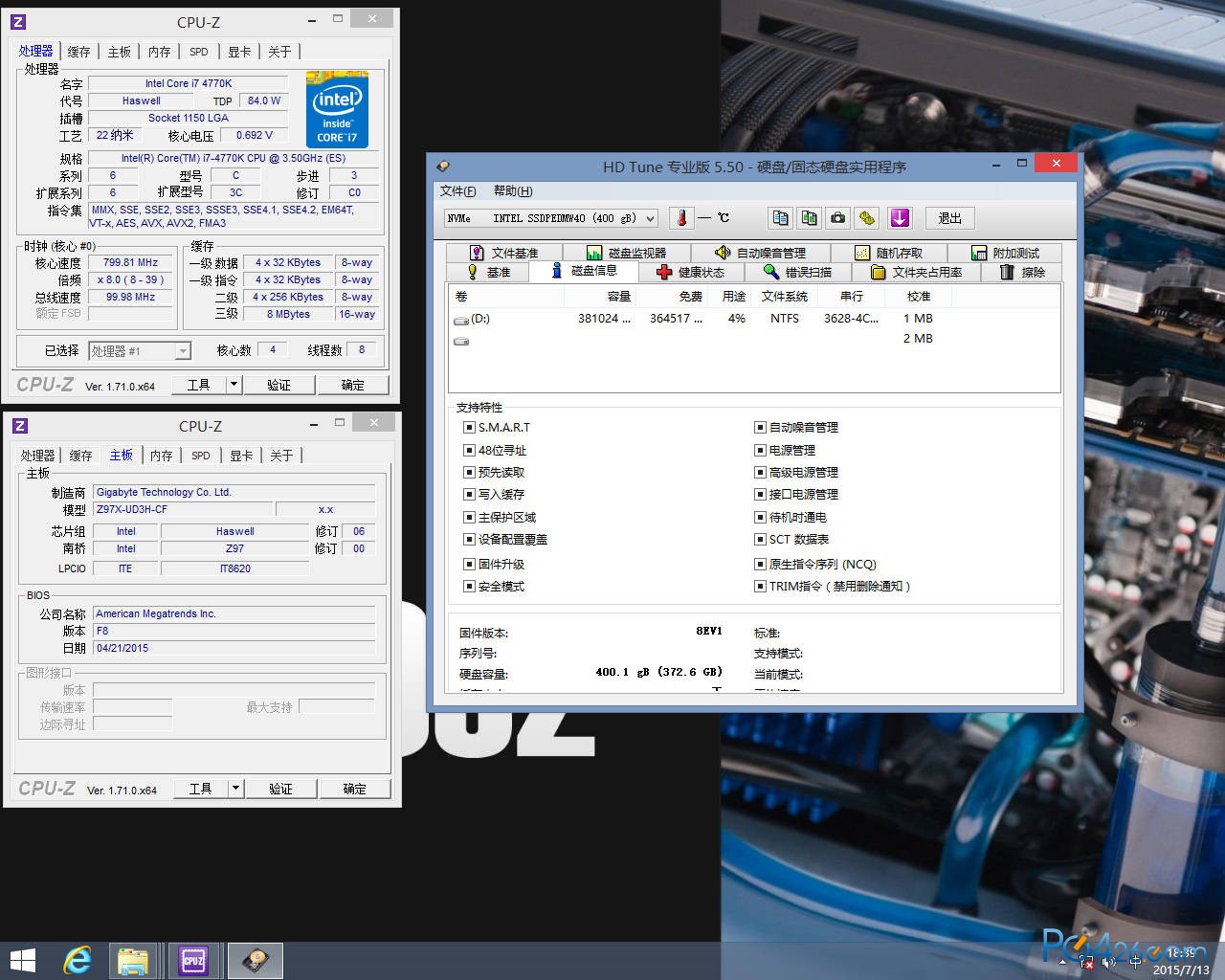Switch to the 文件夹占用率 tab

click(916, 272)
